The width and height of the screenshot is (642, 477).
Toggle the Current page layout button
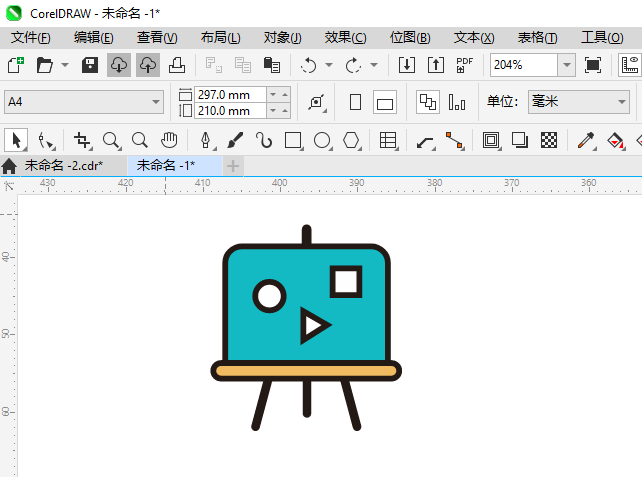457,102
